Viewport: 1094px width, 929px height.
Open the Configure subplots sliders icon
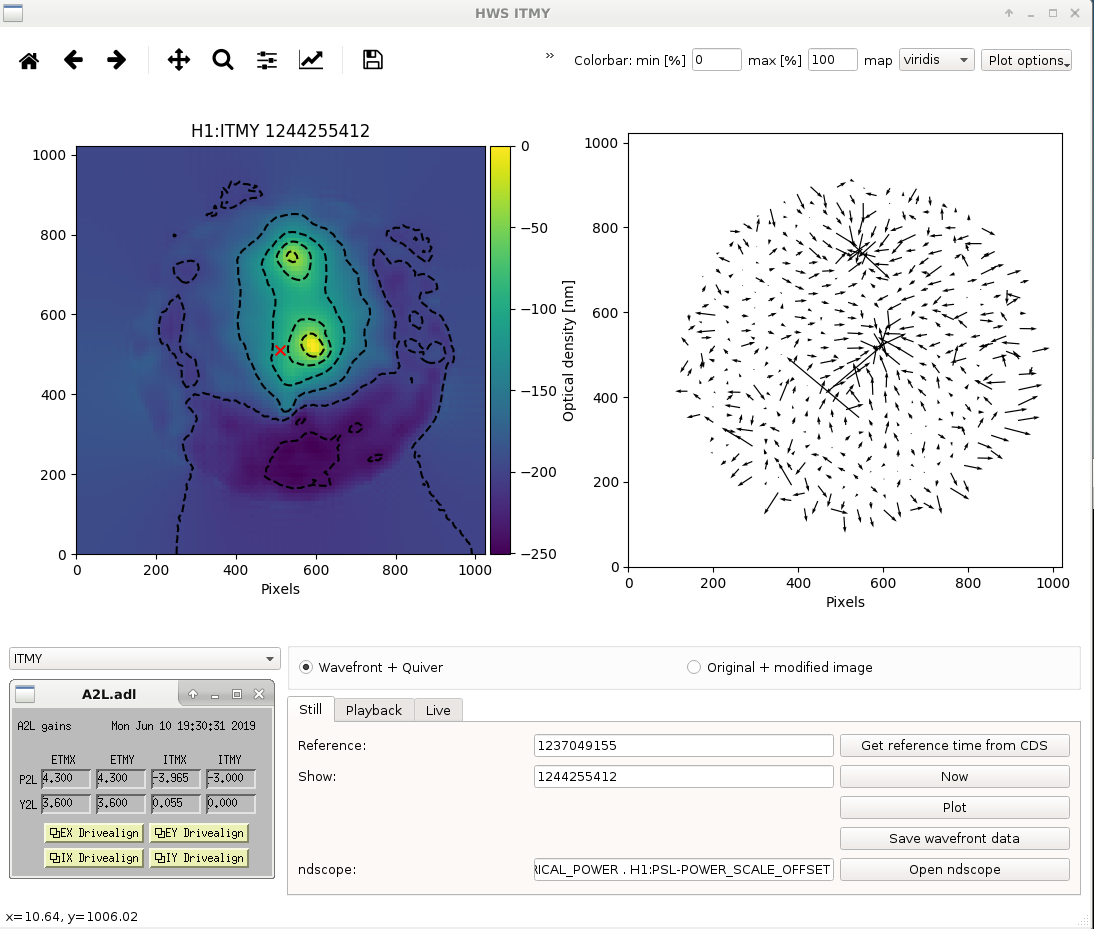(267, 60)
